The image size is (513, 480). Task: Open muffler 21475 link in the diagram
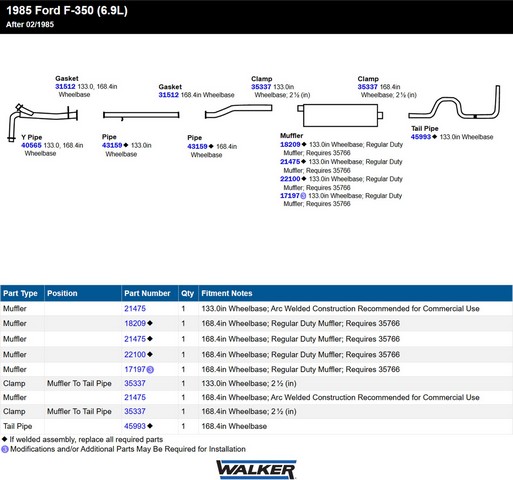(x=290, y=162)
